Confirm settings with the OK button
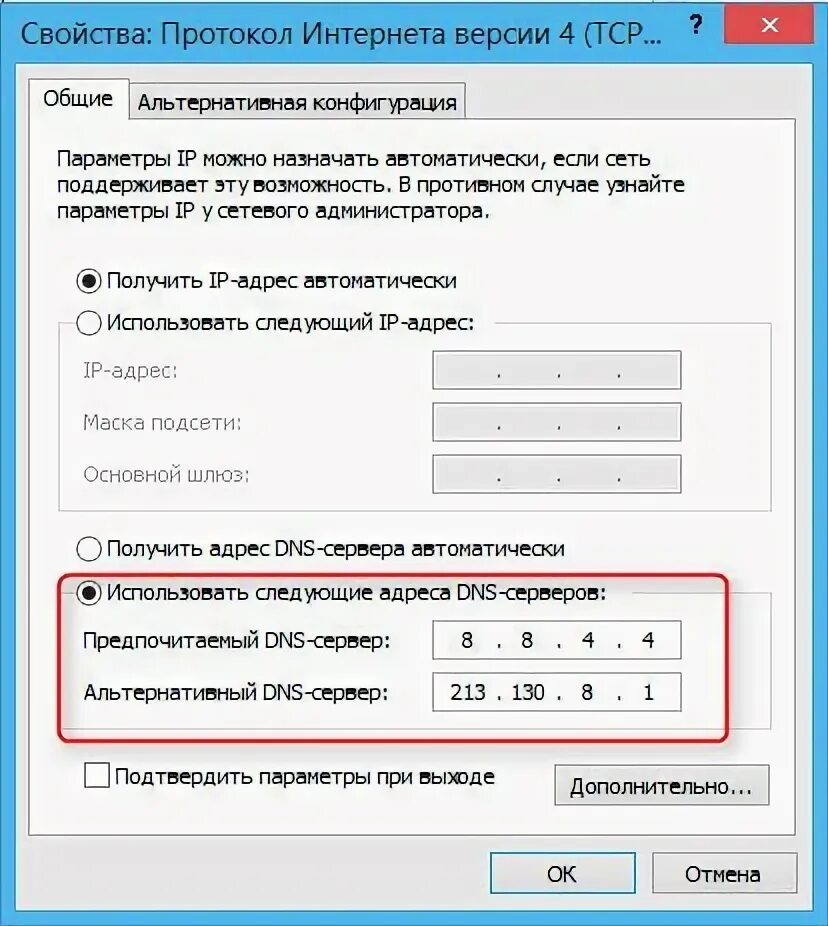This screenshot has width=828, height=926. pyautogui.click(x=562, y=873)
